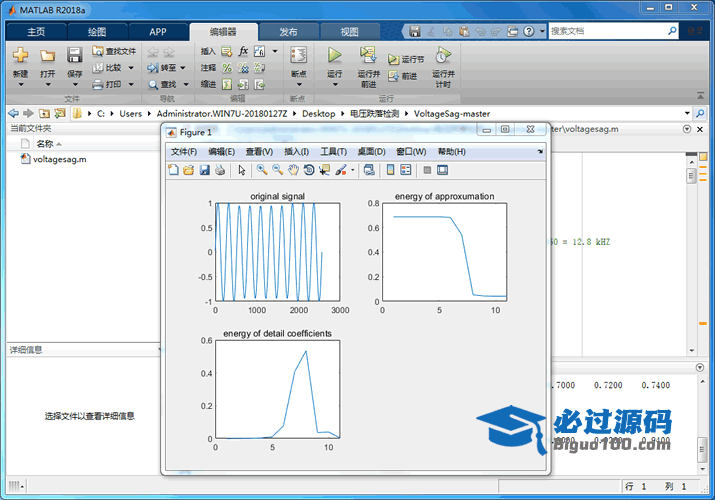Viewport: 715px width, 500px height.
Task: Click the search documentation input field
Action: (x=609, y=31)
